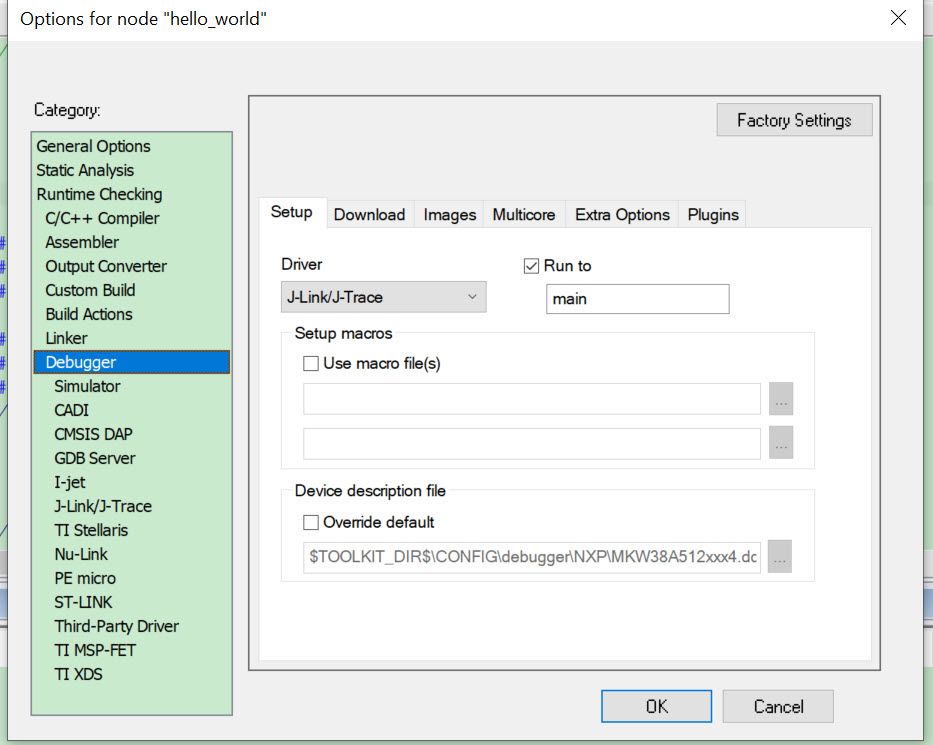Select Custom Build category
The image size is (933, 745).
click(x=90, y=290)
